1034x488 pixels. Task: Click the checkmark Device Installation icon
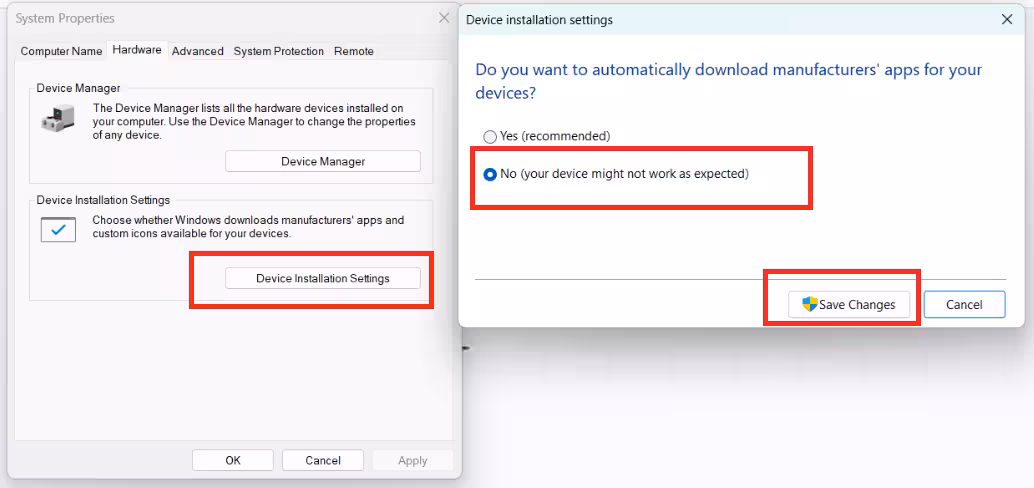coord(58,229)
